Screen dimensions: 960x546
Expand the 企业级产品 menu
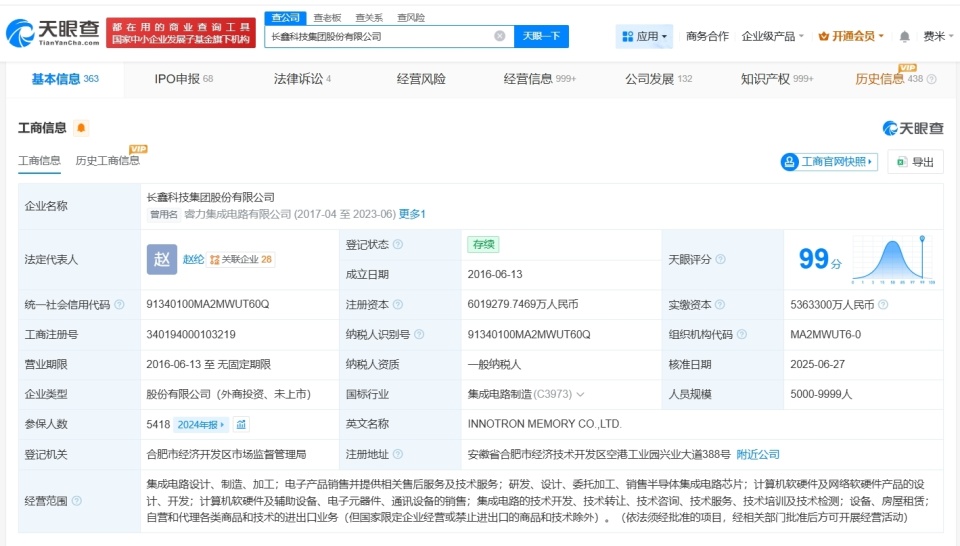pos(772,37)
